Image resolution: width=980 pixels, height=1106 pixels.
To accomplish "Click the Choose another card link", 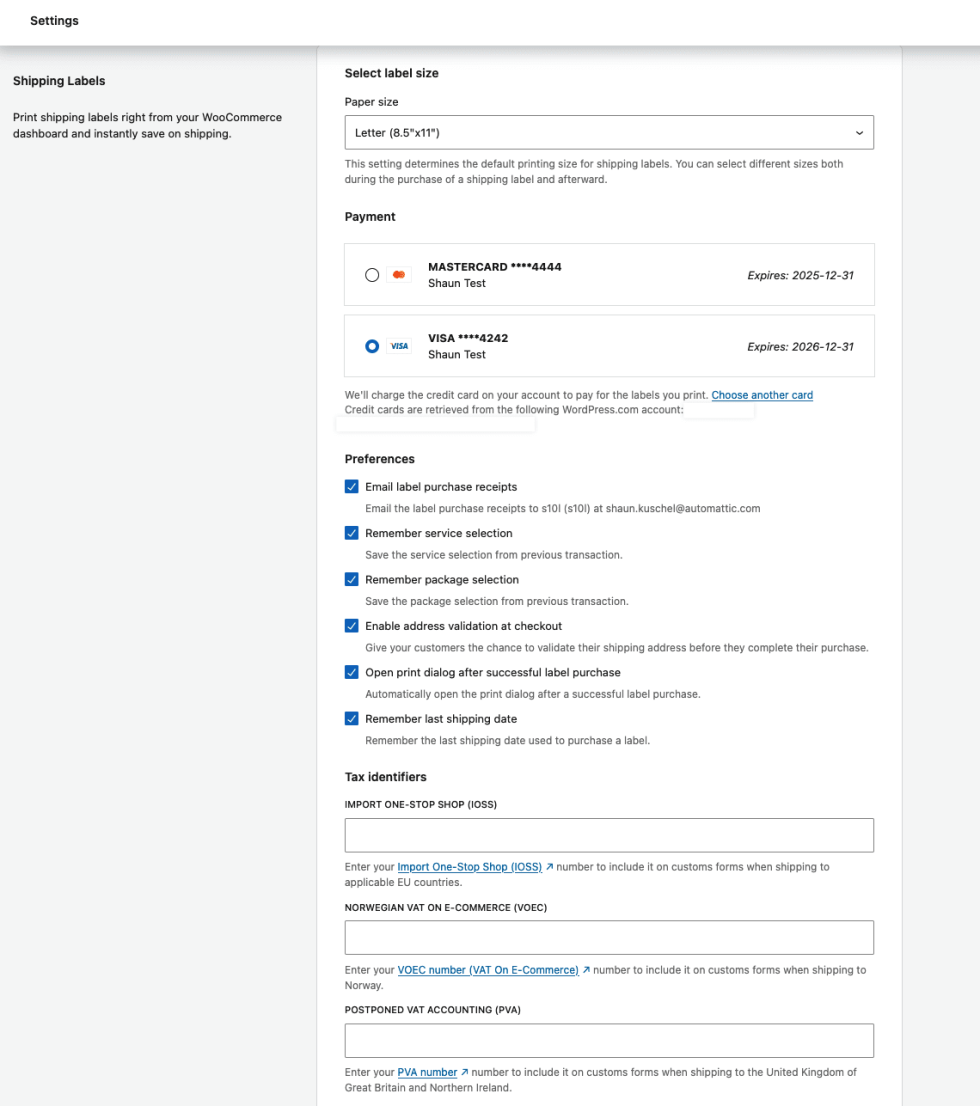I will coord(762,395).
